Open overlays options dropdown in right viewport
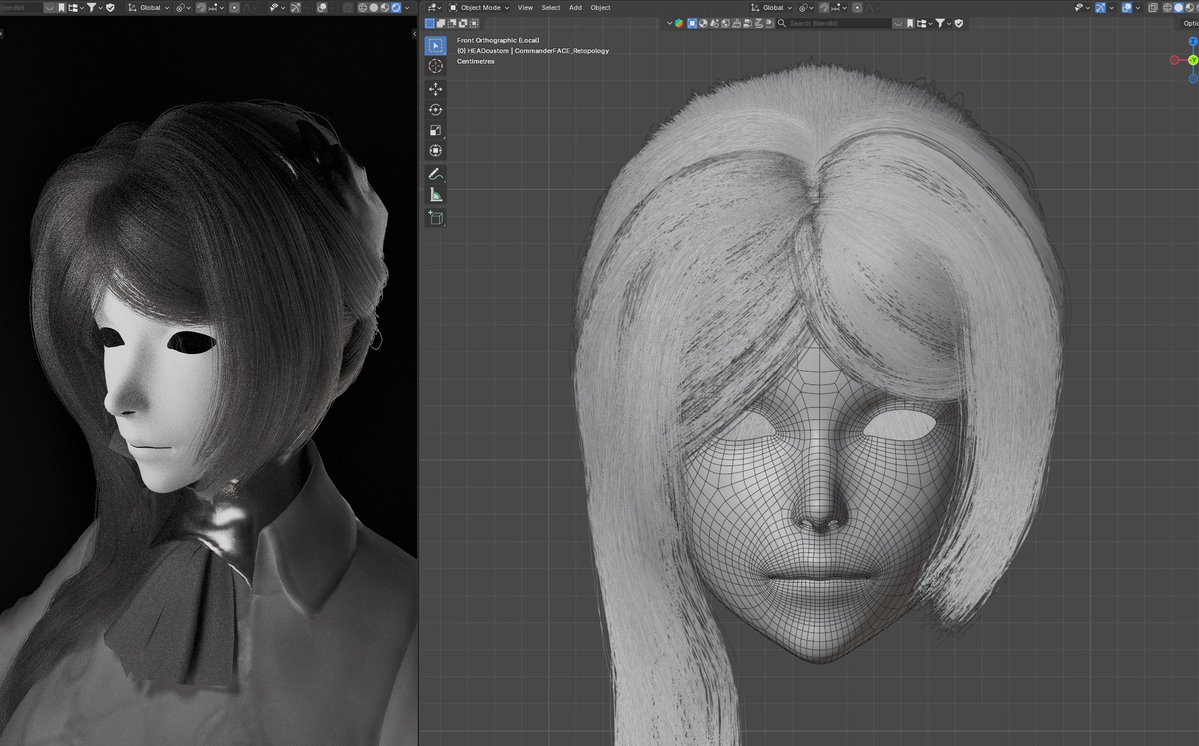The width and height of the screenshot is (1199, 746). pyautogui.click(x=1138, y=8)
